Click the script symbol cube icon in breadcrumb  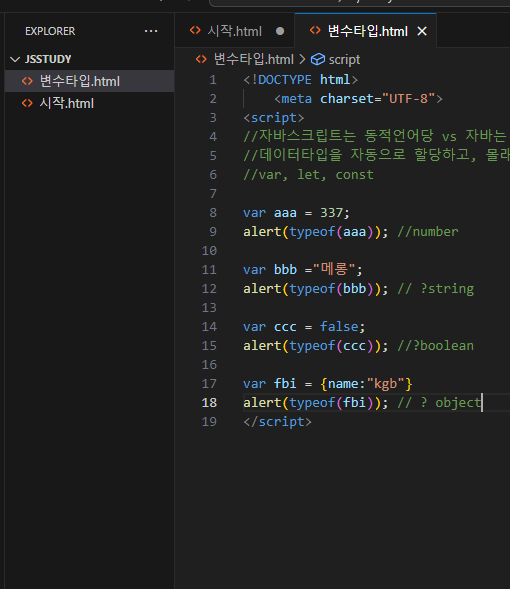click(318, 59)
